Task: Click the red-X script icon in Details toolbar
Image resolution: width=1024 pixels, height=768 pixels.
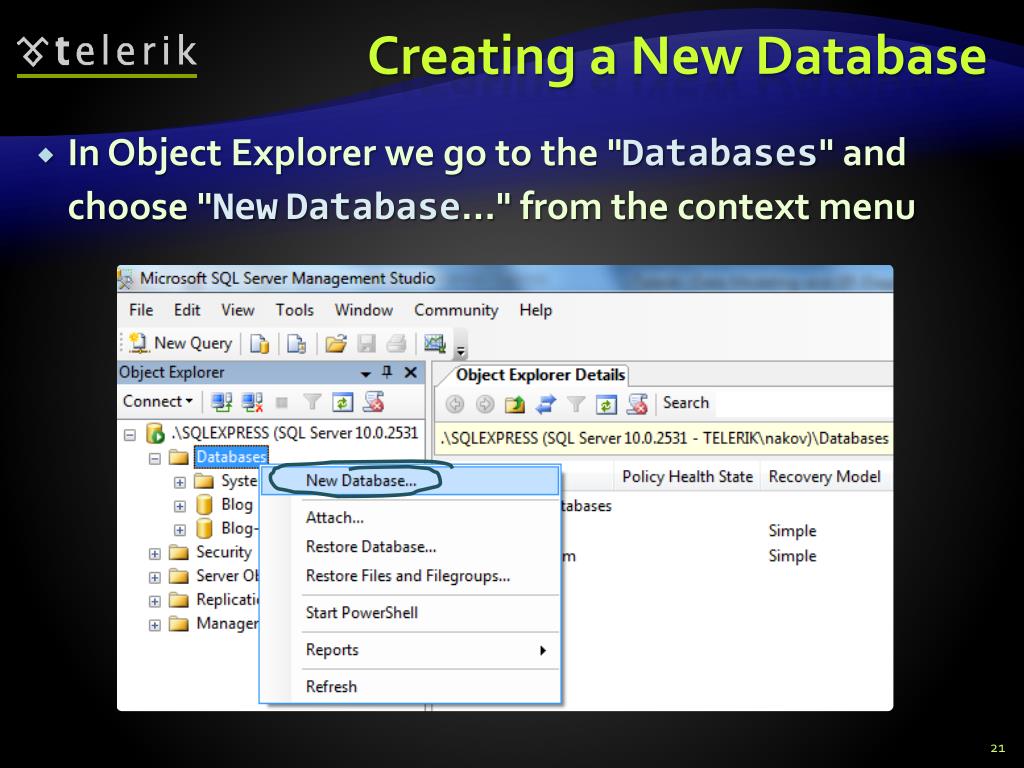Action: 637,404
